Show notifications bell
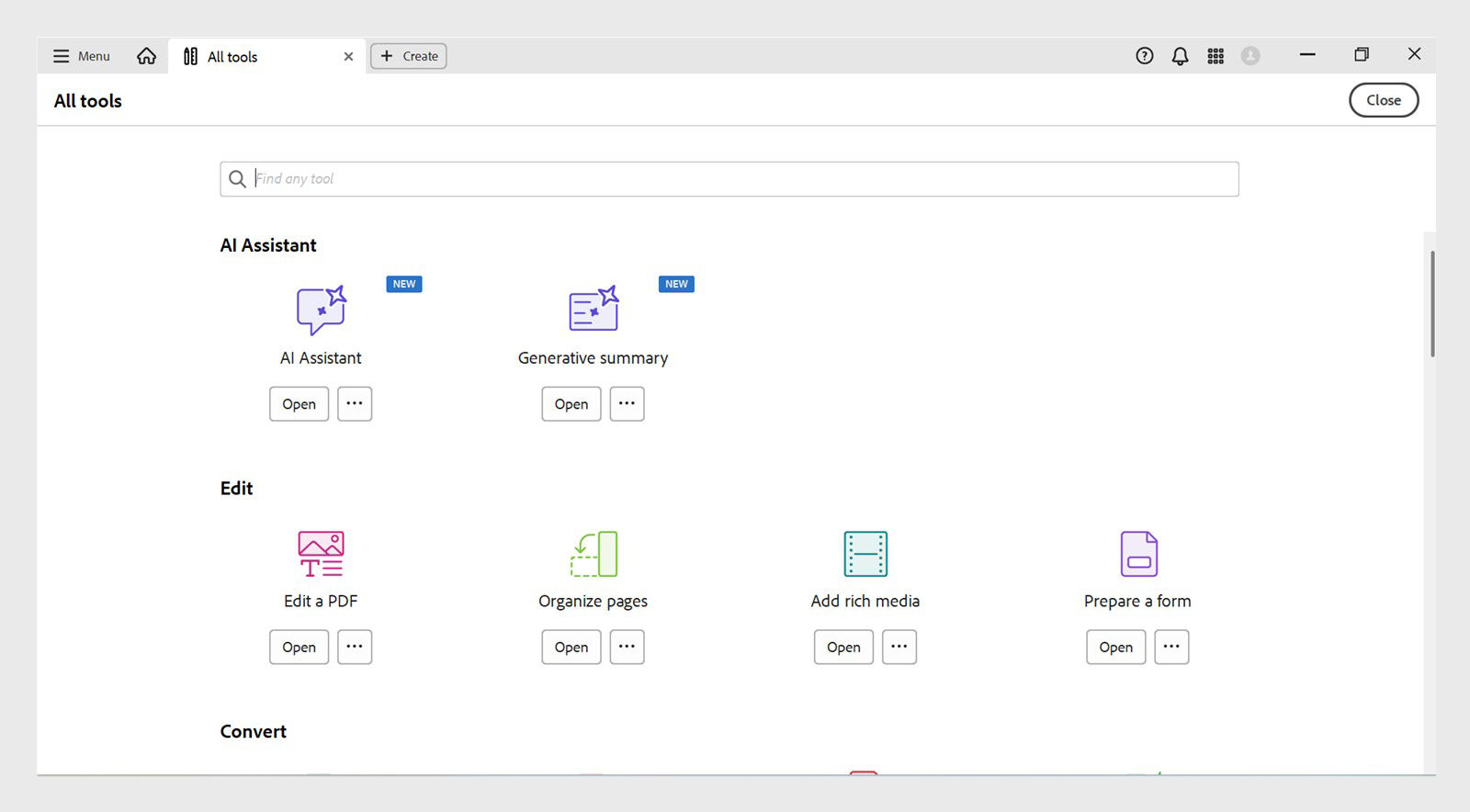1470x812 pixels. (x=1180, y=56)
